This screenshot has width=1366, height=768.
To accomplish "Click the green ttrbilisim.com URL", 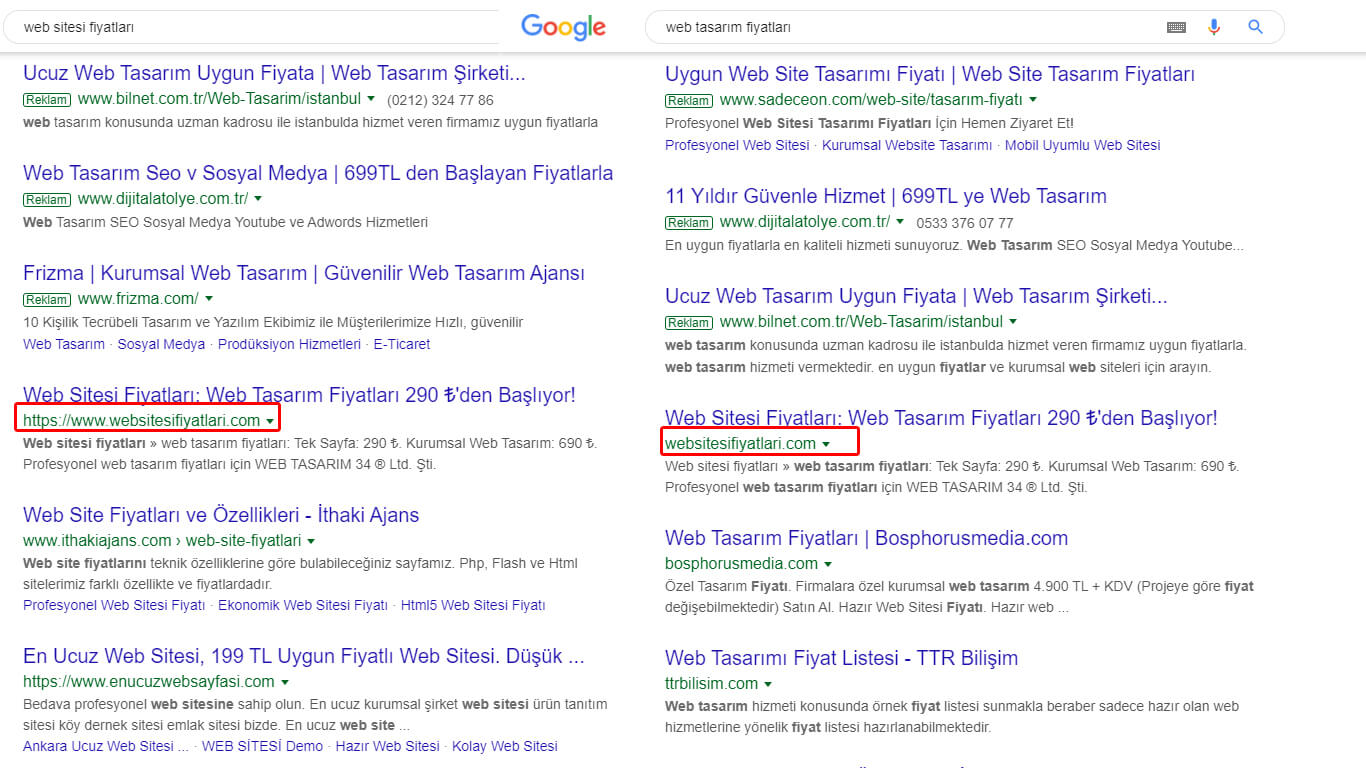I will click(711, 684).
